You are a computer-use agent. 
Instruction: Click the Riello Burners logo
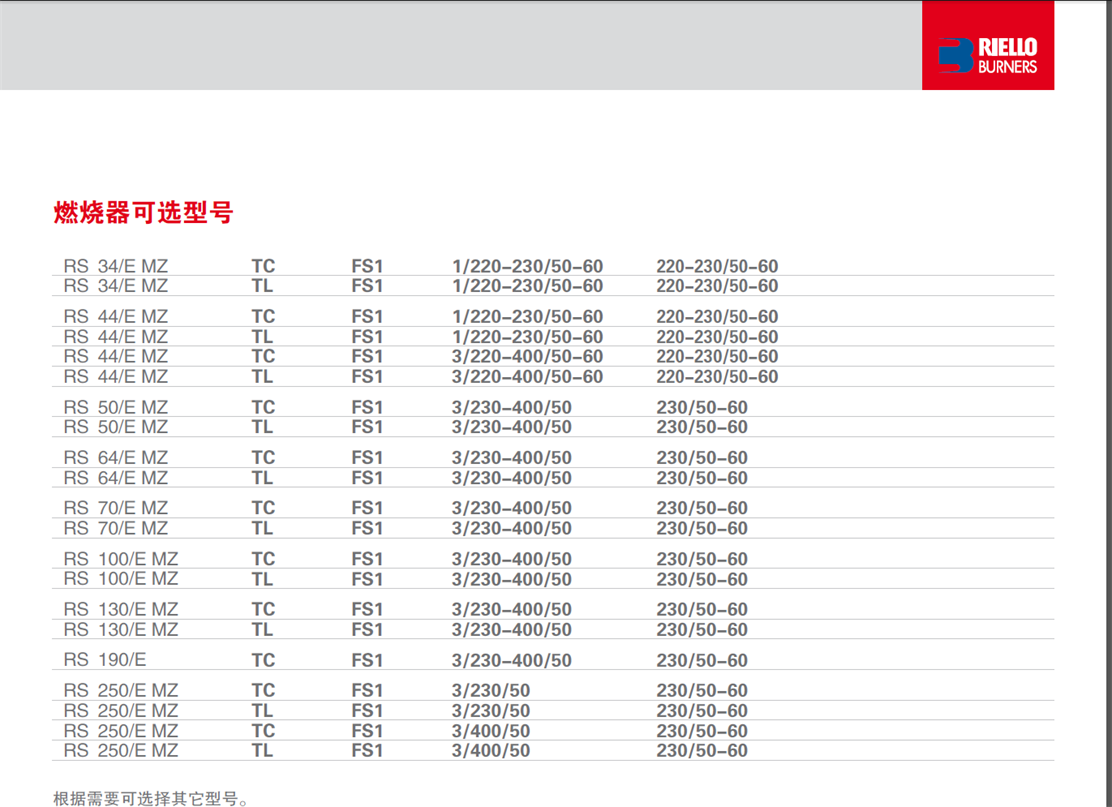988,45
